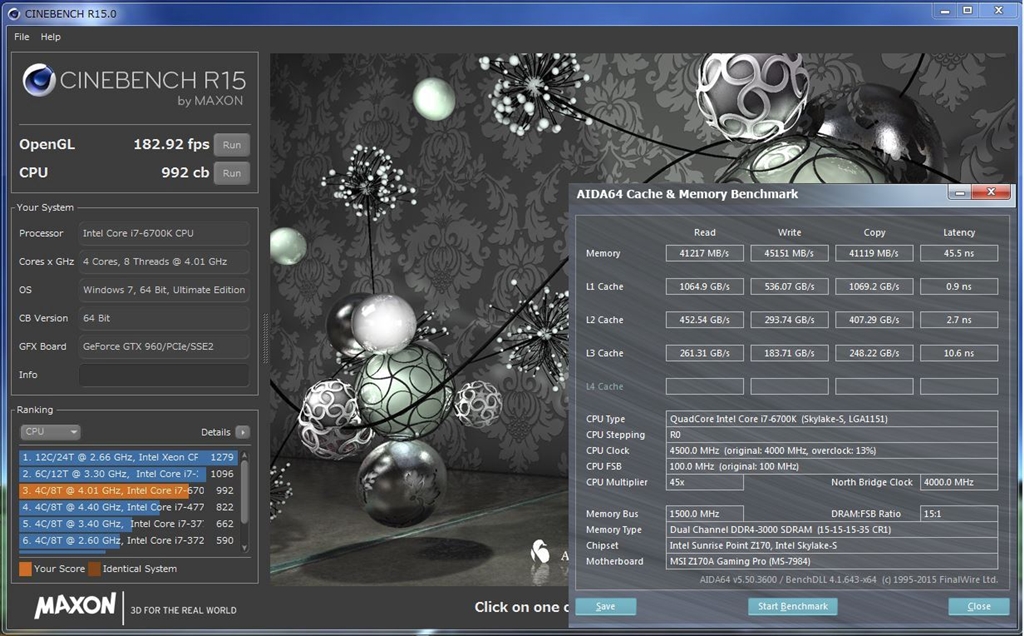1024x636 pixels.
Task: Open the CPU ranking type dropdown
Action: point(50,433)
